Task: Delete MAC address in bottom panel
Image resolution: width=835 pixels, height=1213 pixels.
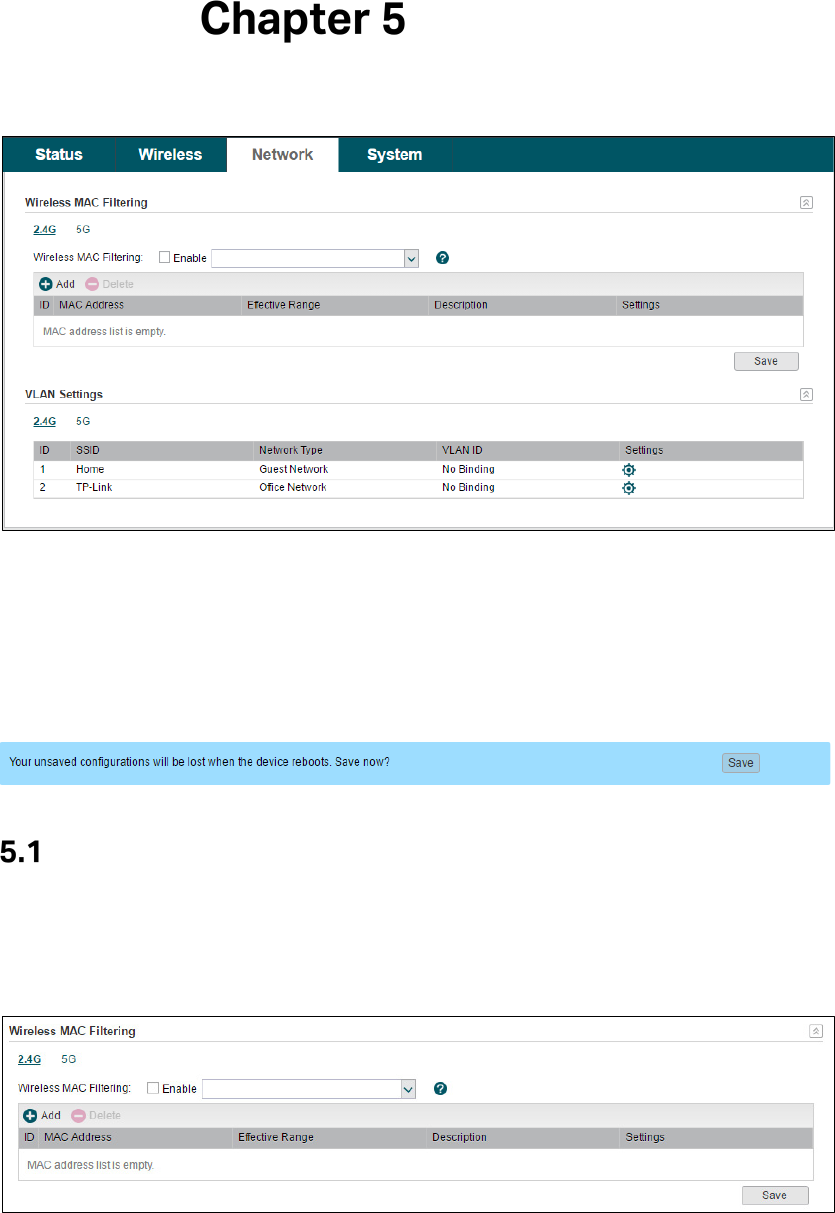Action: [96, 1115]
